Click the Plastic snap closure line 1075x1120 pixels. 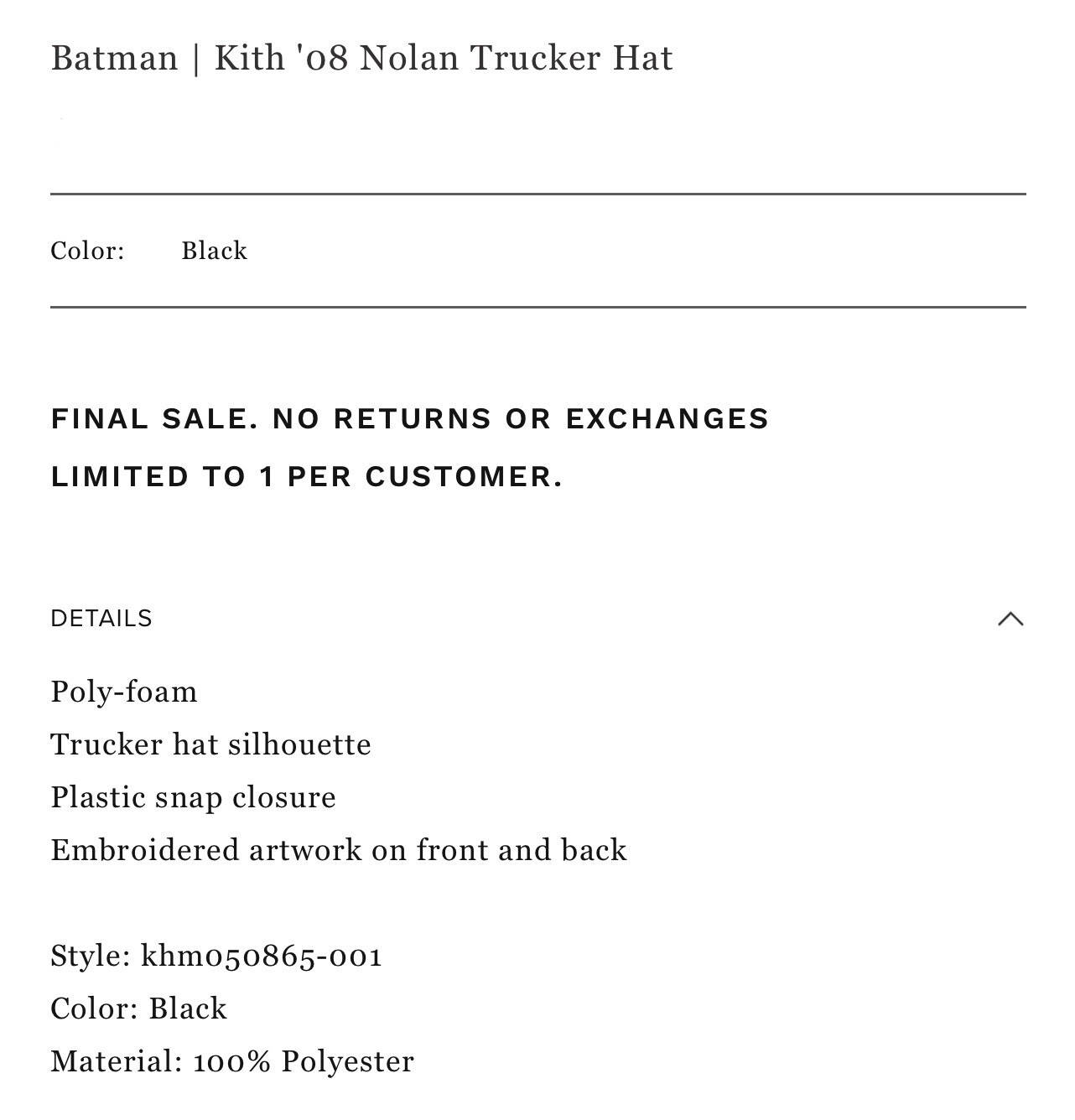click(x=193, y=797)
